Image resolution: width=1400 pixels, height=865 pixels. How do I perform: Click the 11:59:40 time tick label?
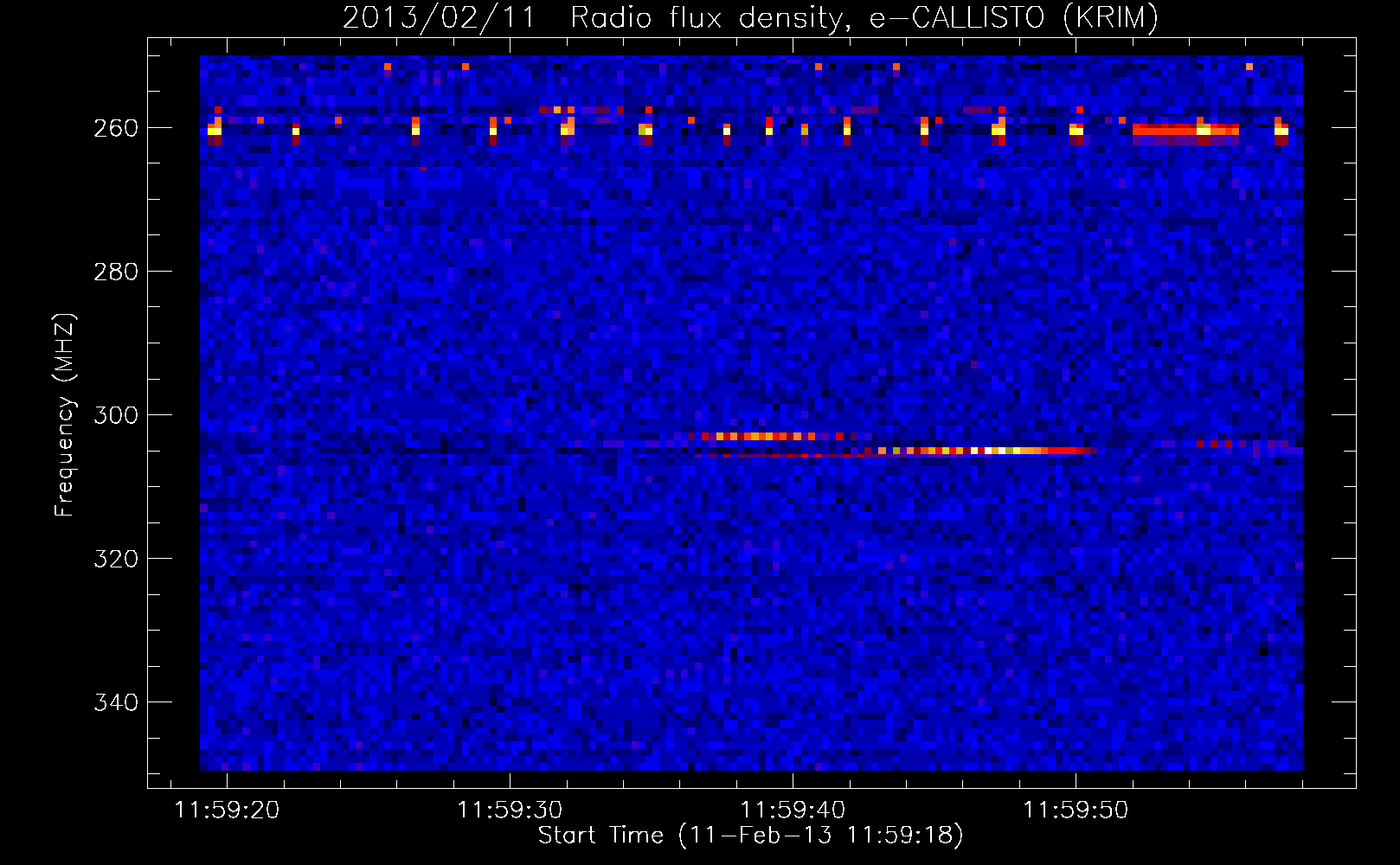pyautogui.click(x=793, y=811)
